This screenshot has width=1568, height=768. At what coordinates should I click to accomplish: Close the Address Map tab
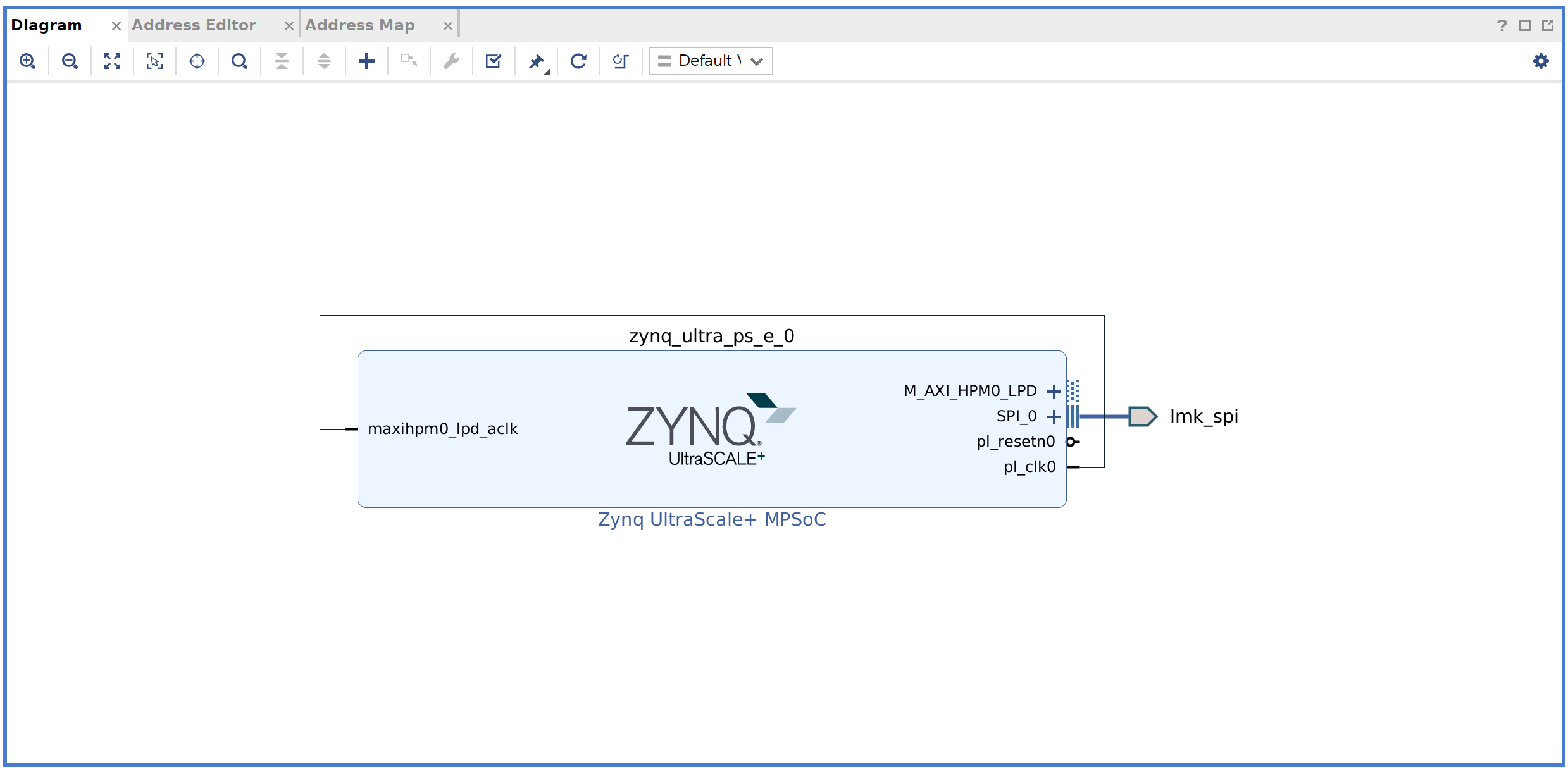[x=448, y=26]
